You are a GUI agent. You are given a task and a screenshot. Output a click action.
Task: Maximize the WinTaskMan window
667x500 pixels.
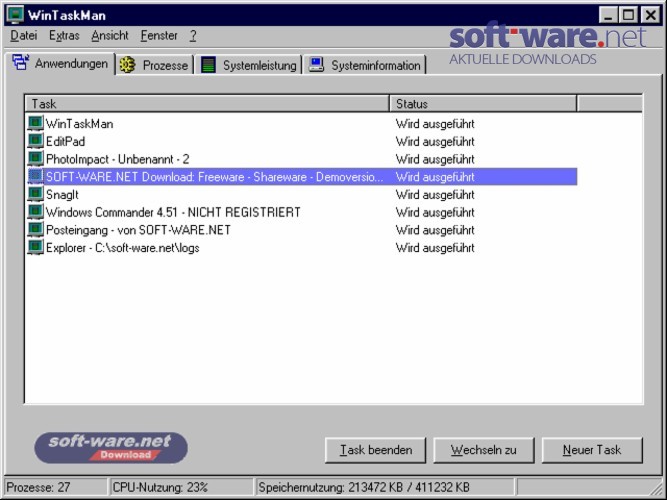[628, 15]
